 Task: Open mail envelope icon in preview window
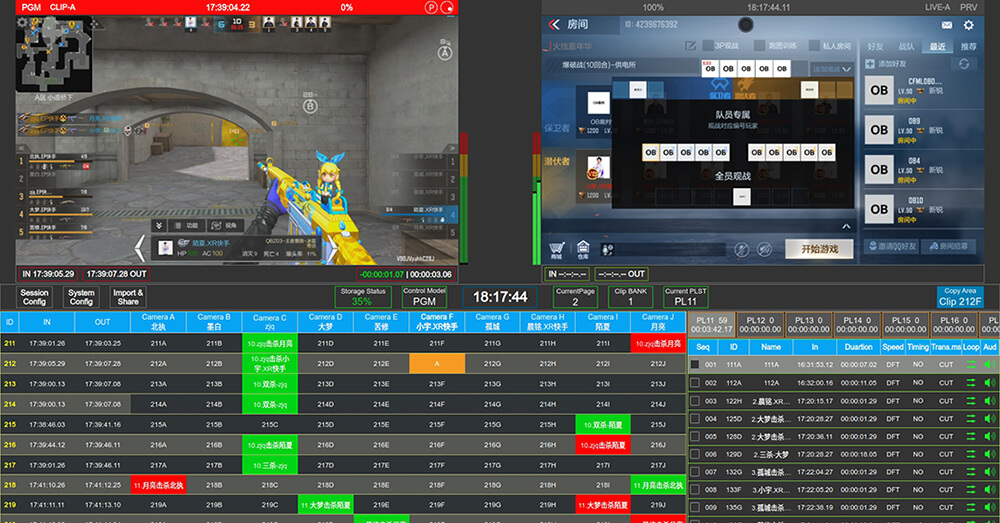click(946, 25)
